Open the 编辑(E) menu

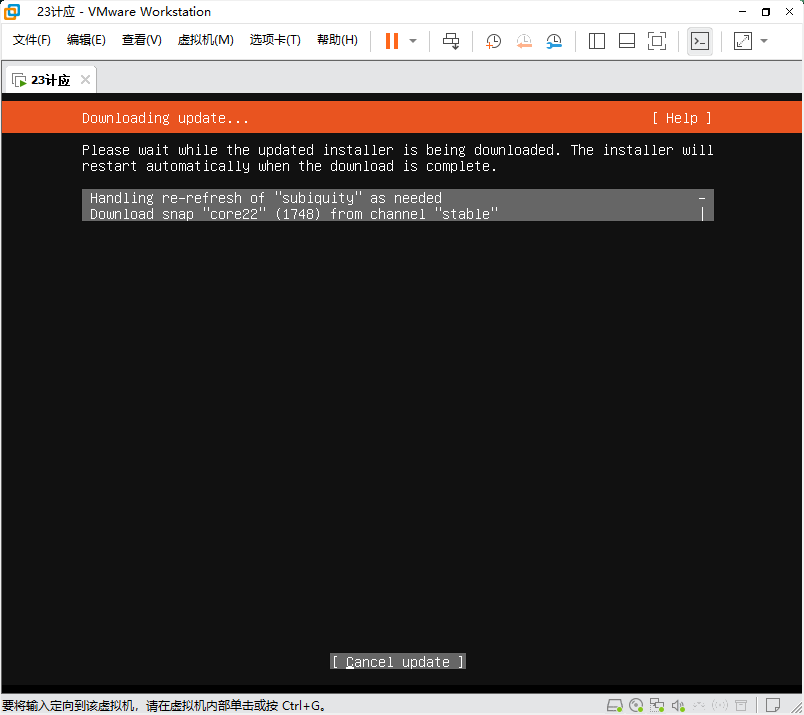[86, 40]
